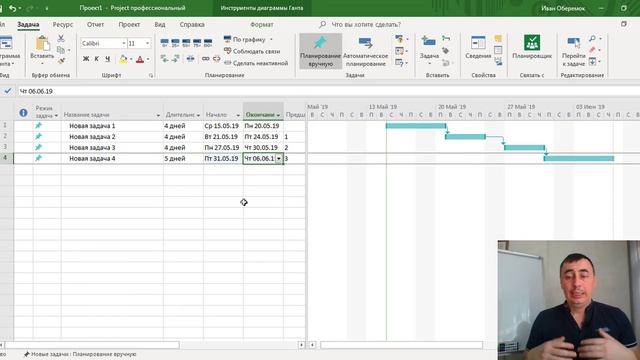Image resolution: width=640 pixels, height=360 pixels.
Task: Toggle bold Ж formatting
Action: click(x=86, y=59)
